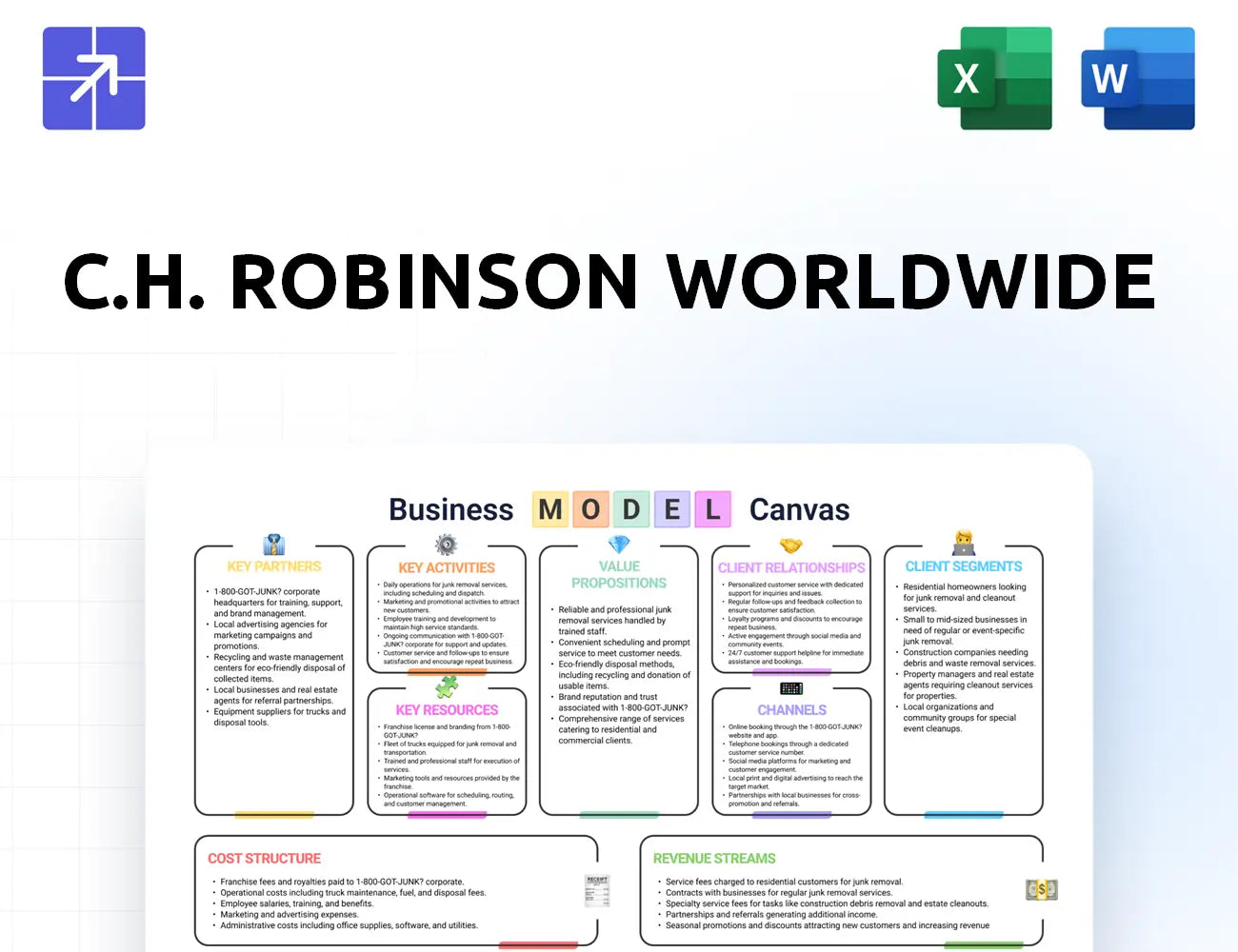Click 'Franchise fees and royalties' cost bullet
The height and width of the screenshot is (952, 1238).
coord(342,882)
